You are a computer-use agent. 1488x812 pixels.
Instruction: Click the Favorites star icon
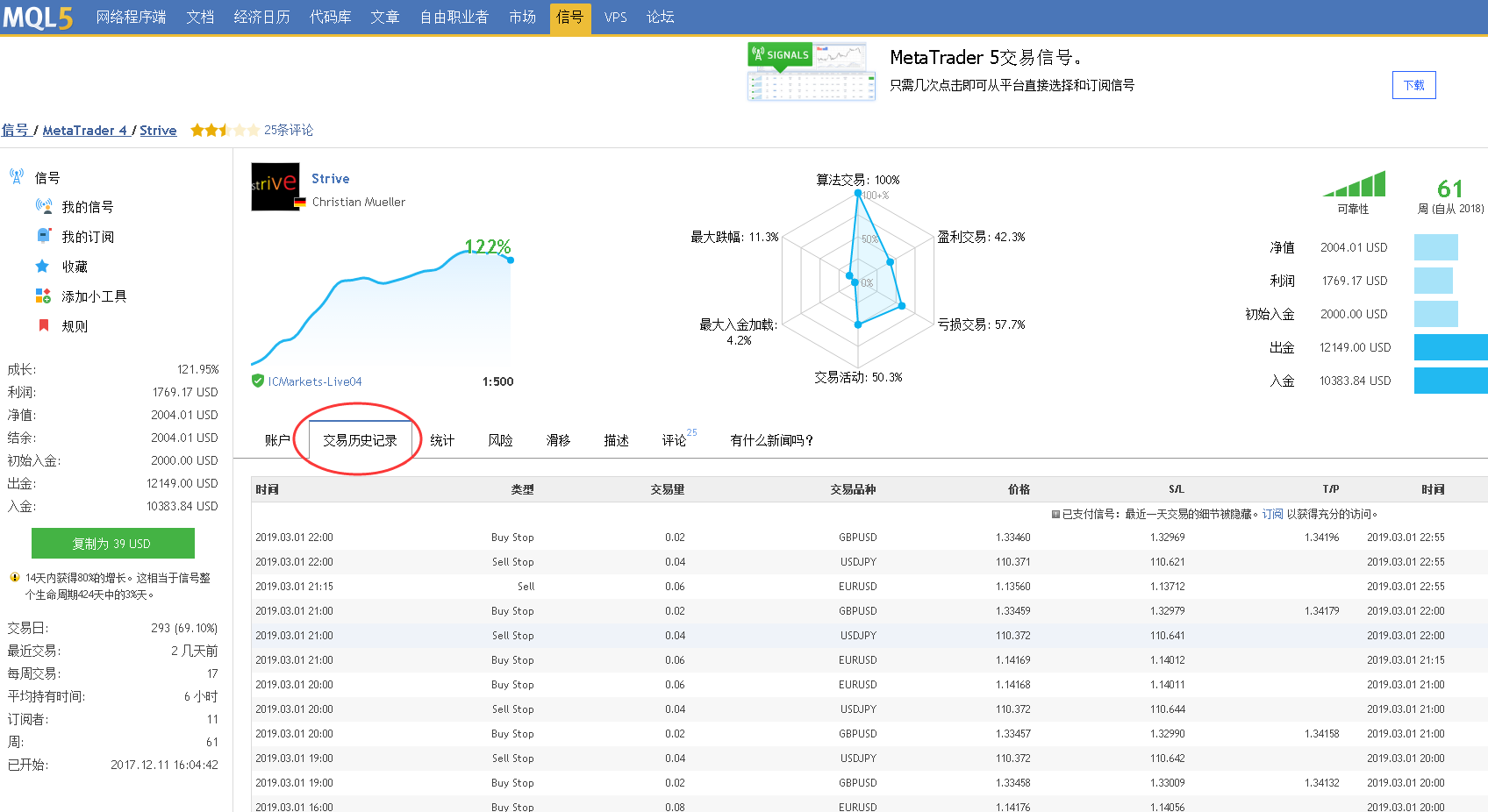(x=42, y=266)
